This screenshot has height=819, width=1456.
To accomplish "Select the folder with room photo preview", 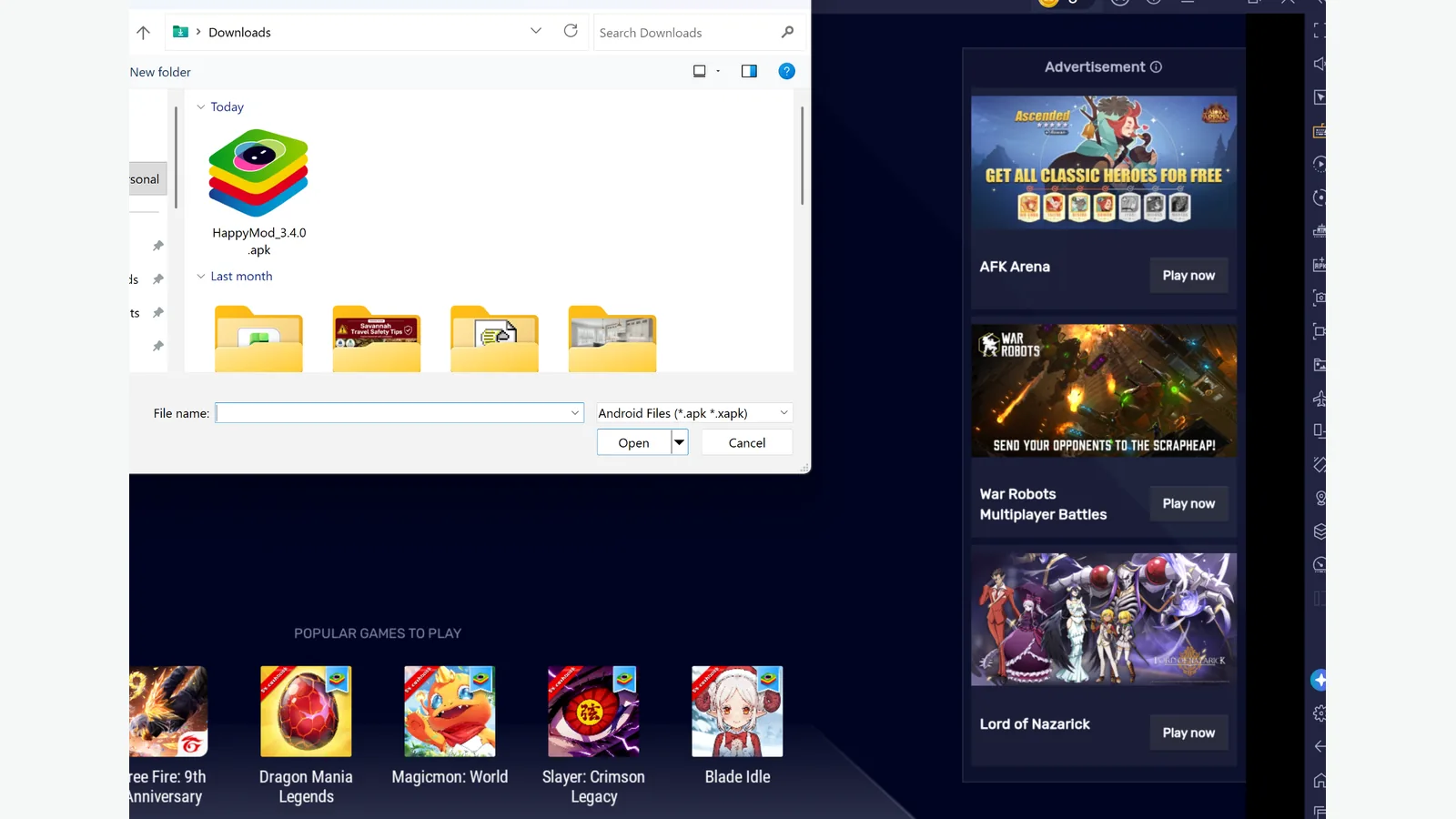I will (612, 339).
